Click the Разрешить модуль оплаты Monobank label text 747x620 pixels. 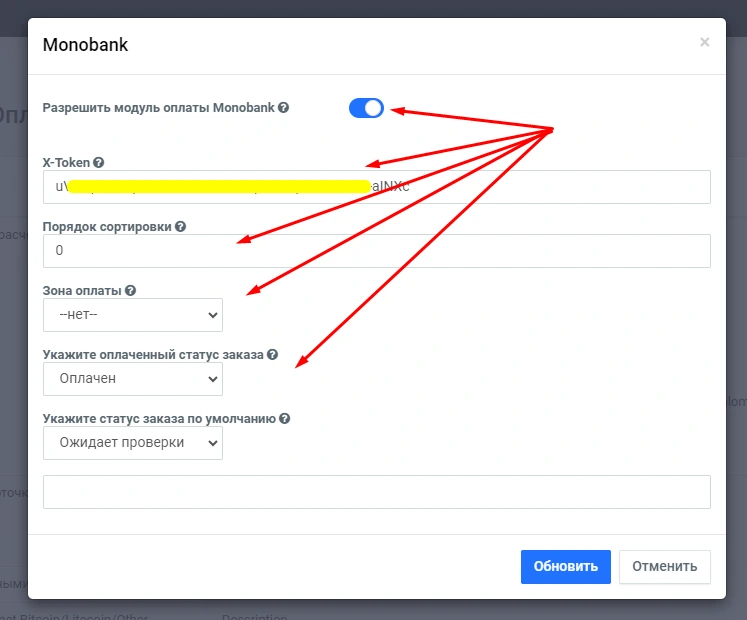tap(158, 107)
